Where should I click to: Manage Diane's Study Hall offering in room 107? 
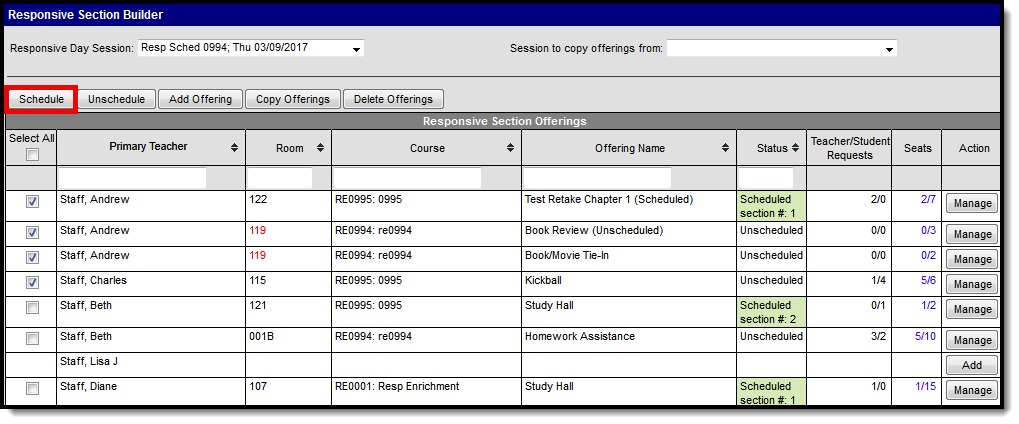(x=972, y=391)
